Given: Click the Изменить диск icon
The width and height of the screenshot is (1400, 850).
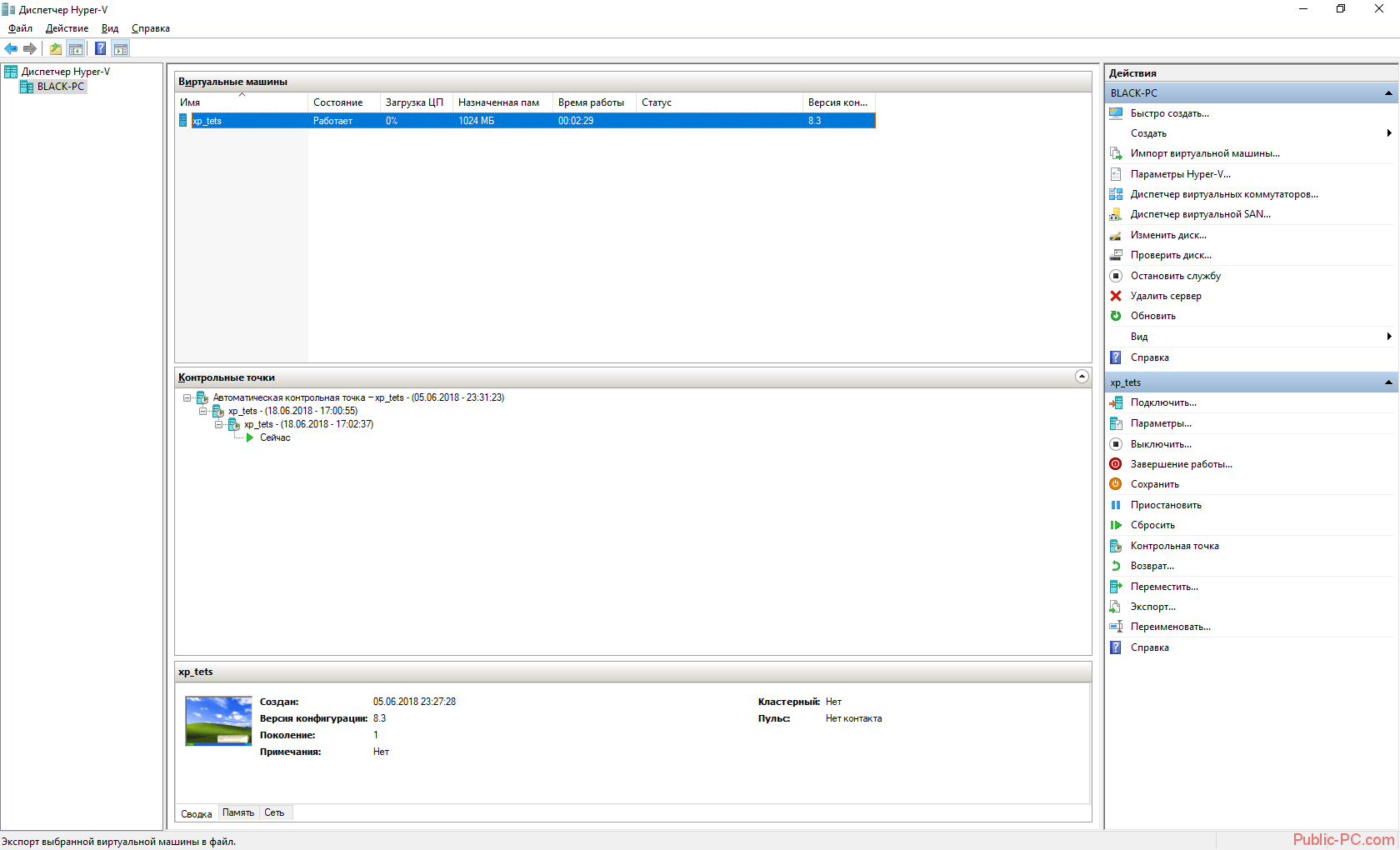Looking at the screenshot, I should pyautogui.click(x=1116, y=235).
